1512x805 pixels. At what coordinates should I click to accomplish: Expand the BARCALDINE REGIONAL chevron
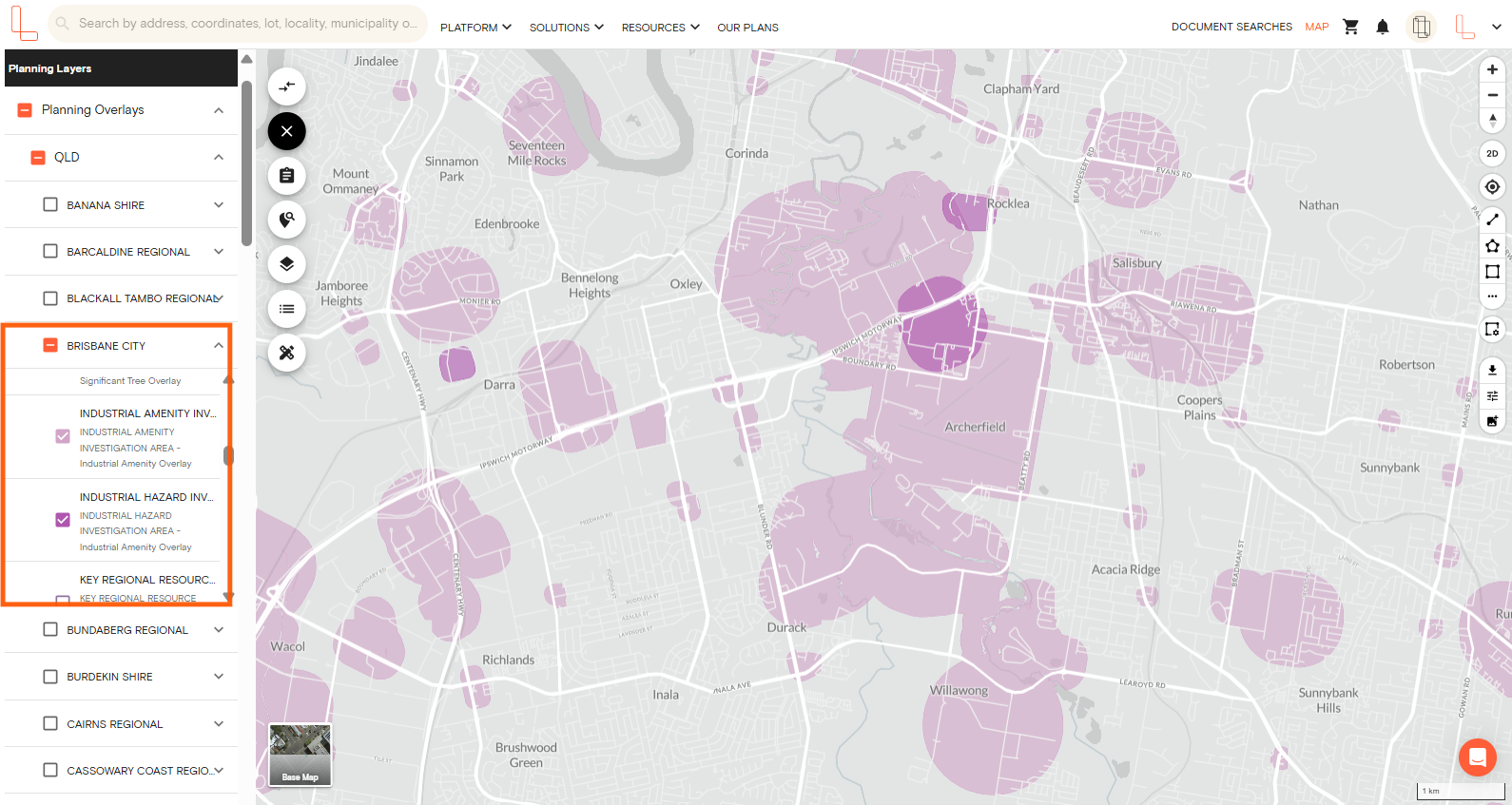tap(219, 251)
